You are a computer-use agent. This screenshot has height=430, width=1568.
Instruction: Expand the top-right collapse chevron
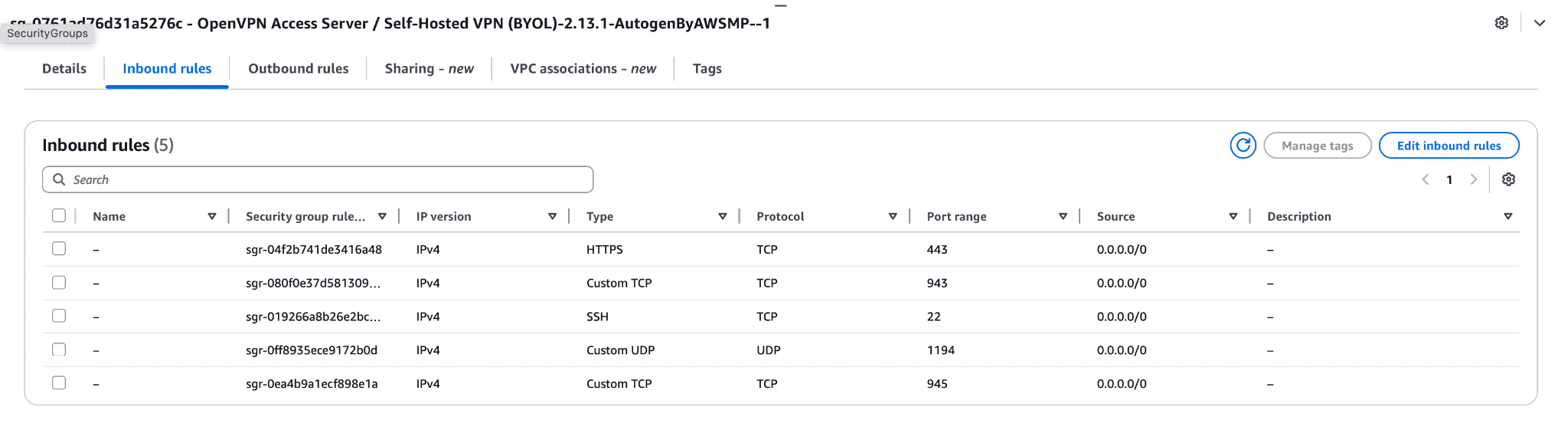click(x=1540, y=23)
